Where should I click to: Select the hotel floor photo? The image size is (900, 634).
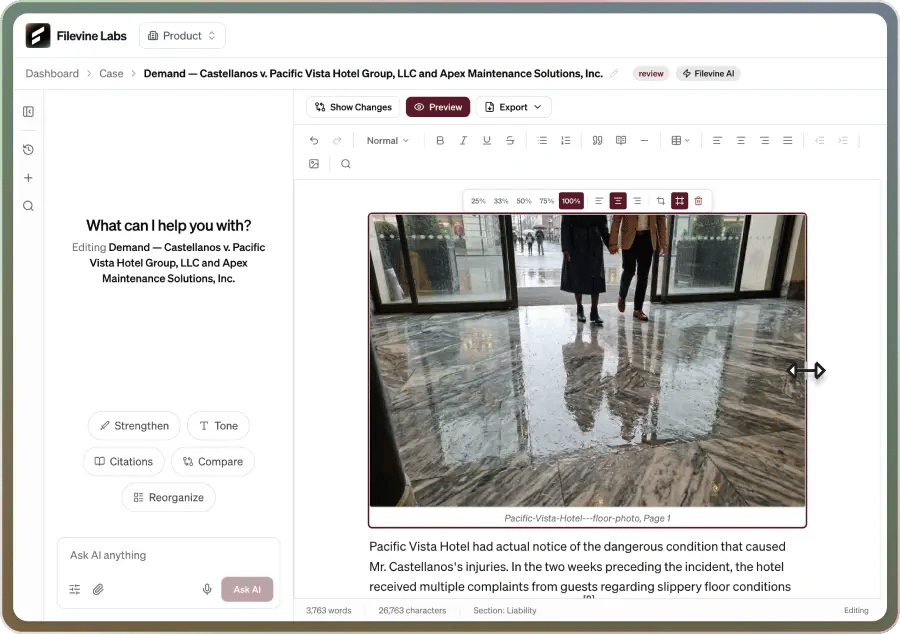pos(587,360)
